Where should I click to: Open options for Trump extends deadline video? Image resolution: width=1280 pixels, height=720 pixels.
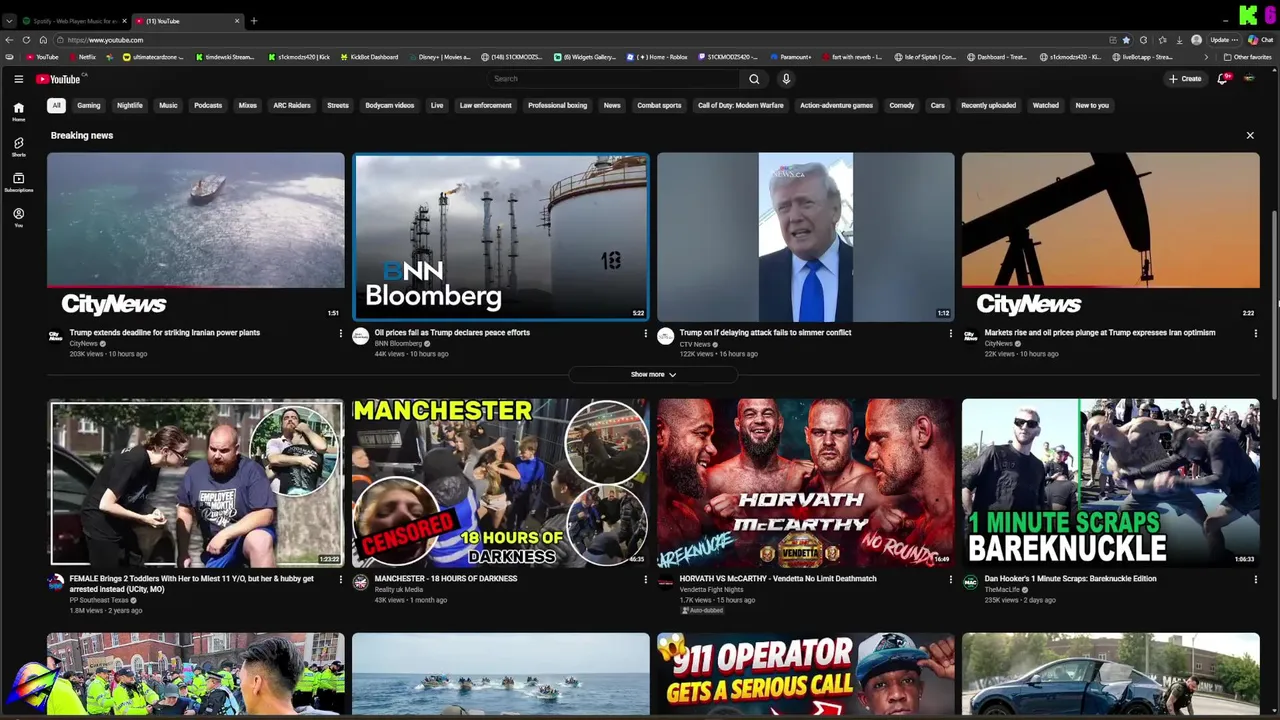(x=340, y=333)
